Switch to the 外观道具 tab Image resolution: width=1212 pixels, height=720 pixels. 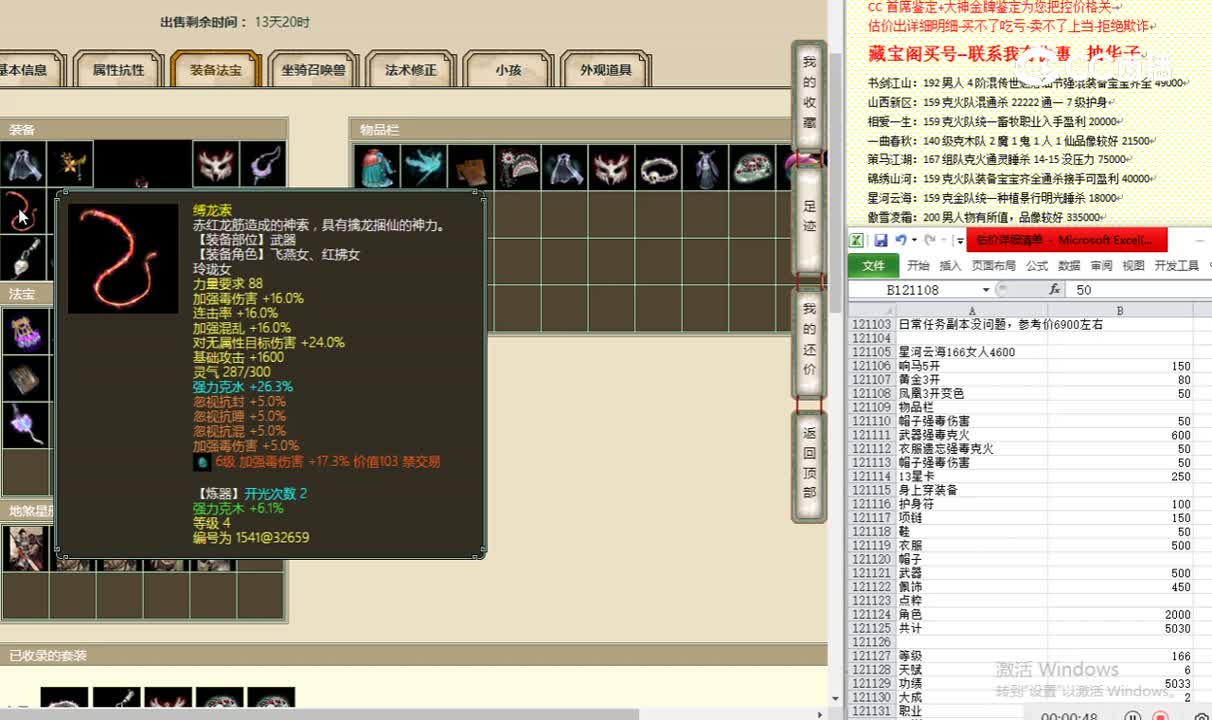605,70
